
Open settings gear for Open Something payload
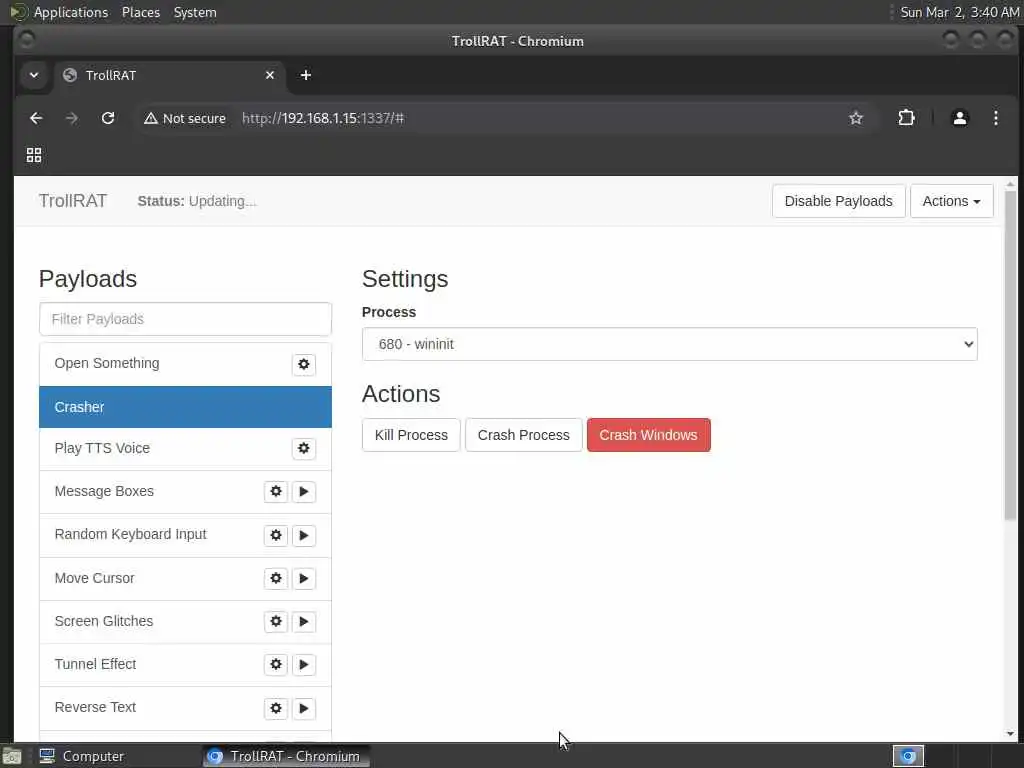[304, 364]
